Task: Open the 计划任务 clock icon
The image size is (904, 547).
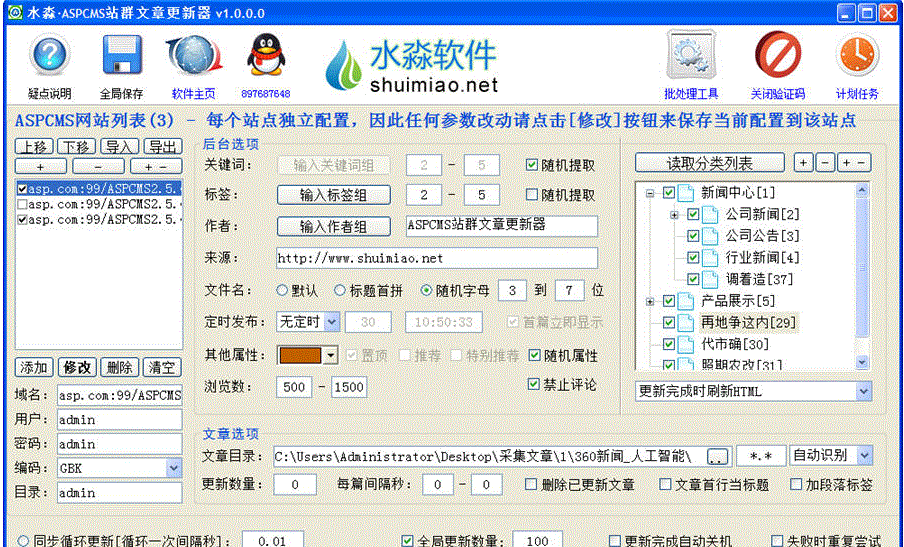Action: tap(857, 55)
